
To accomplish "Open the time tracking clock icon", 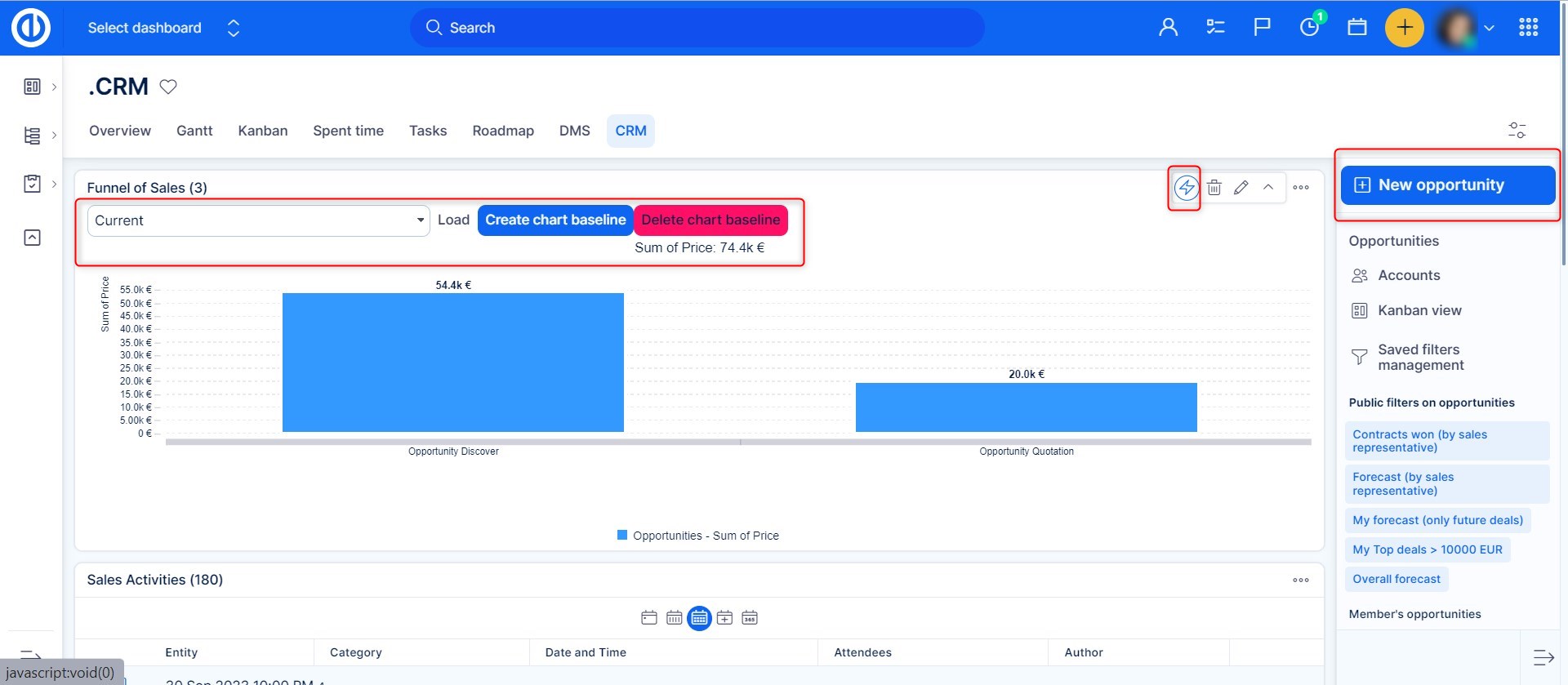I will (x=1309, y=28).
